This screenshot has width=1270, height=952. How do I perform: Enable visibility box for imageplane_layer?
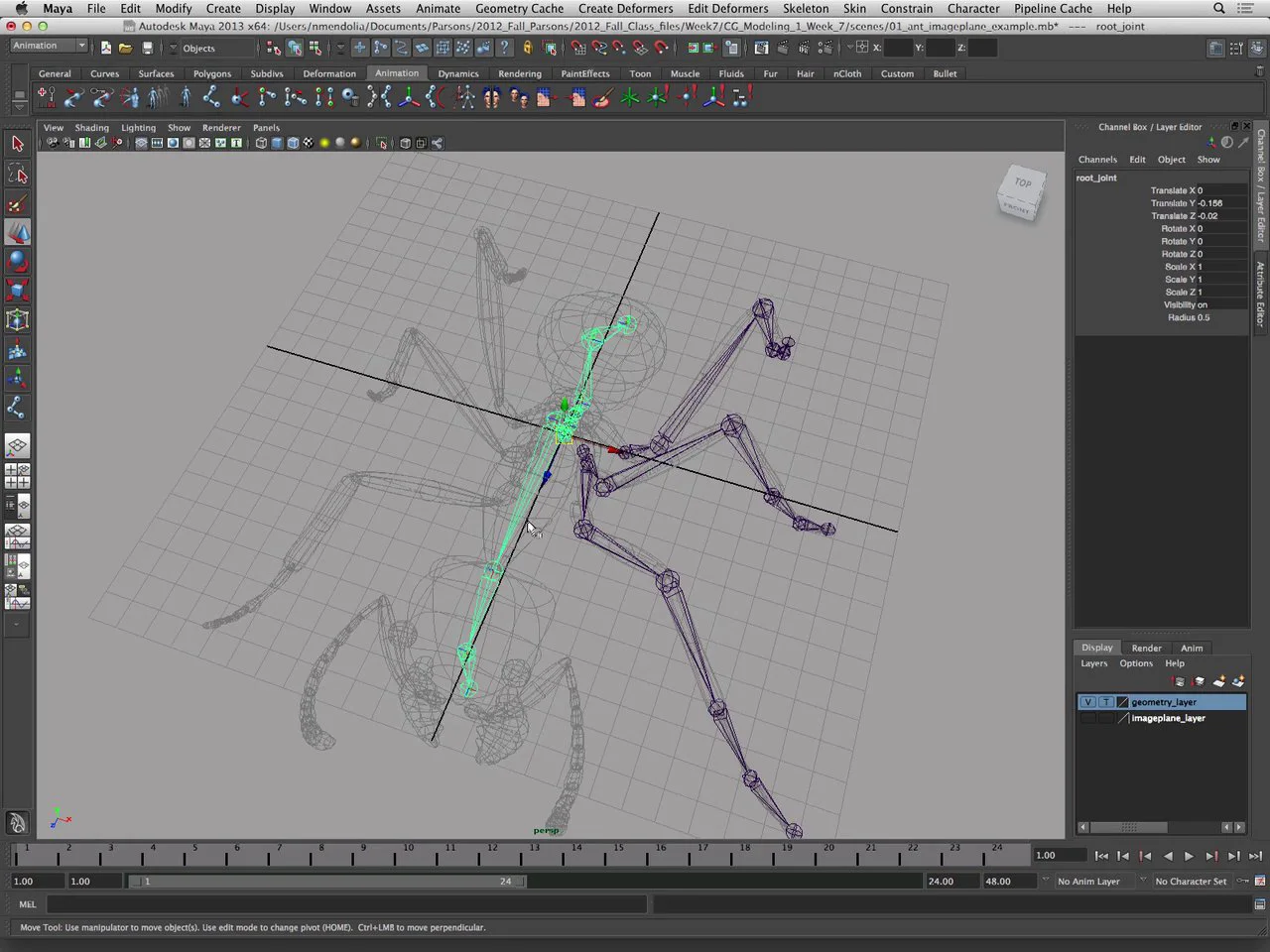[x=1087, y=718]
